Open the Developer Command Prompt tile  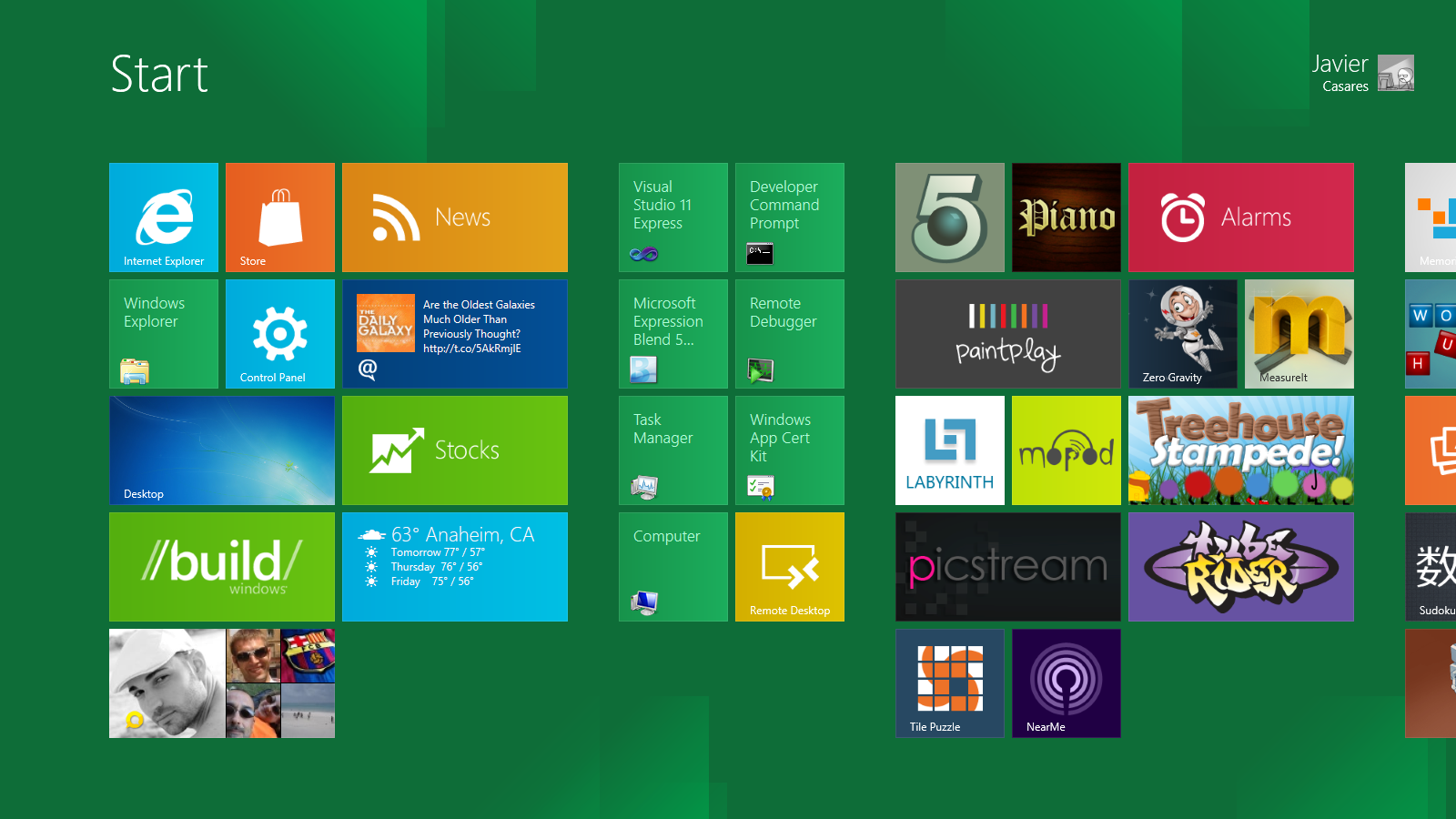[x=790, y=217]
